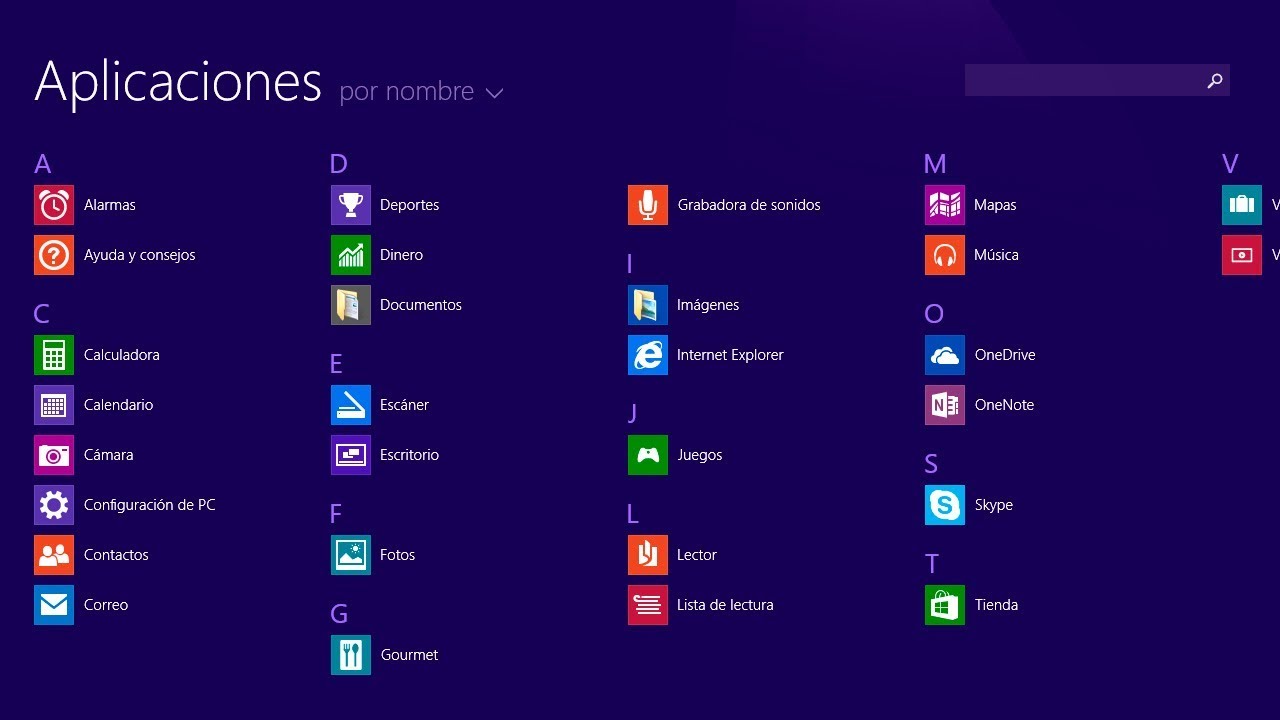
Task: Click the 'Música' label
Action: (x=996, y=255)
